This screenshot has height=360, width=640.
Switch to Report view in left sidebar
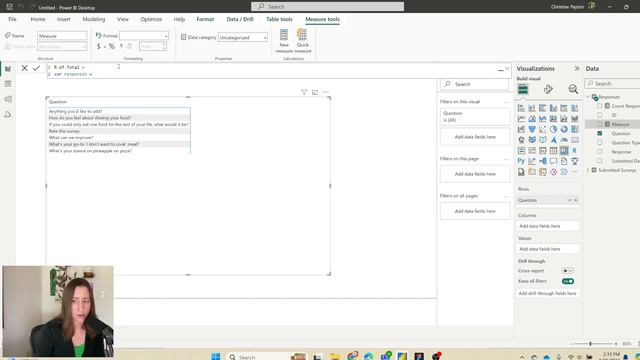pos(8,69)
